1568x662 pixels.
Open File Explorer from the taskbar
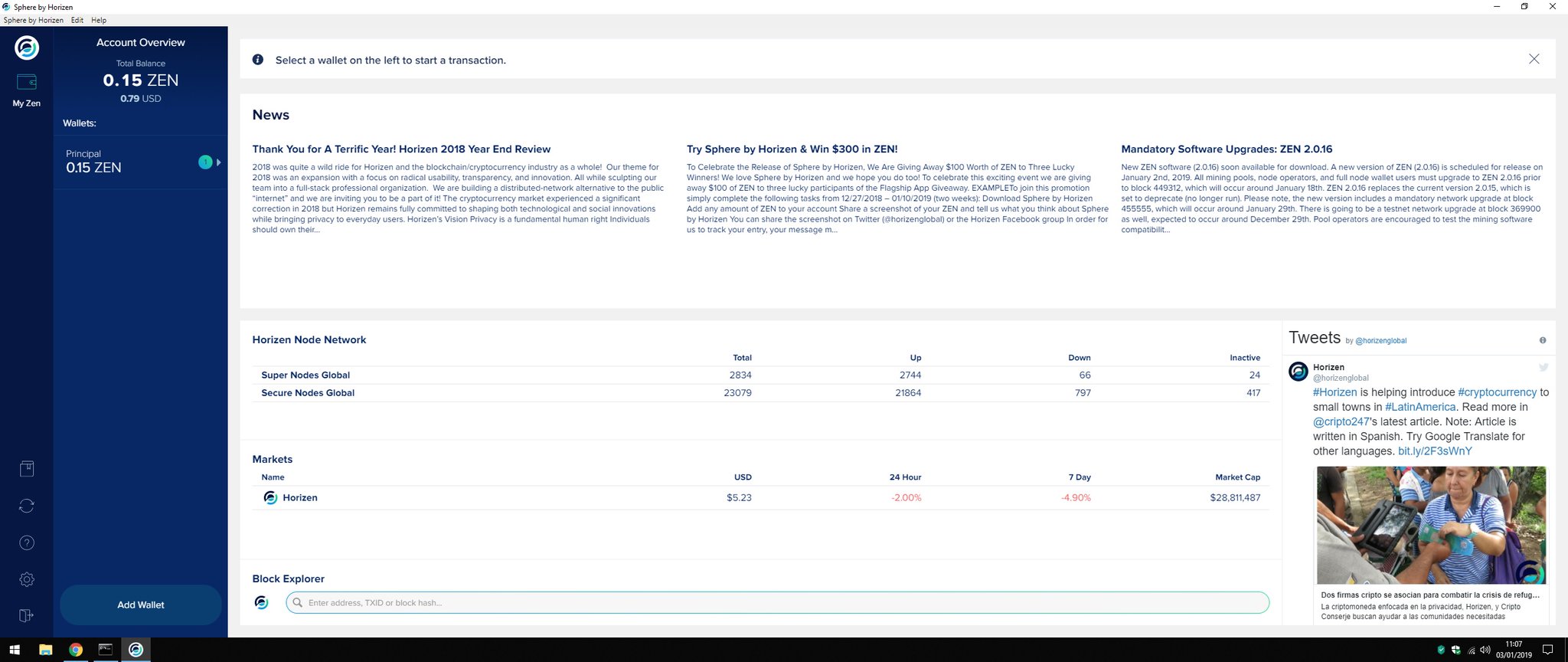(45, 651)
